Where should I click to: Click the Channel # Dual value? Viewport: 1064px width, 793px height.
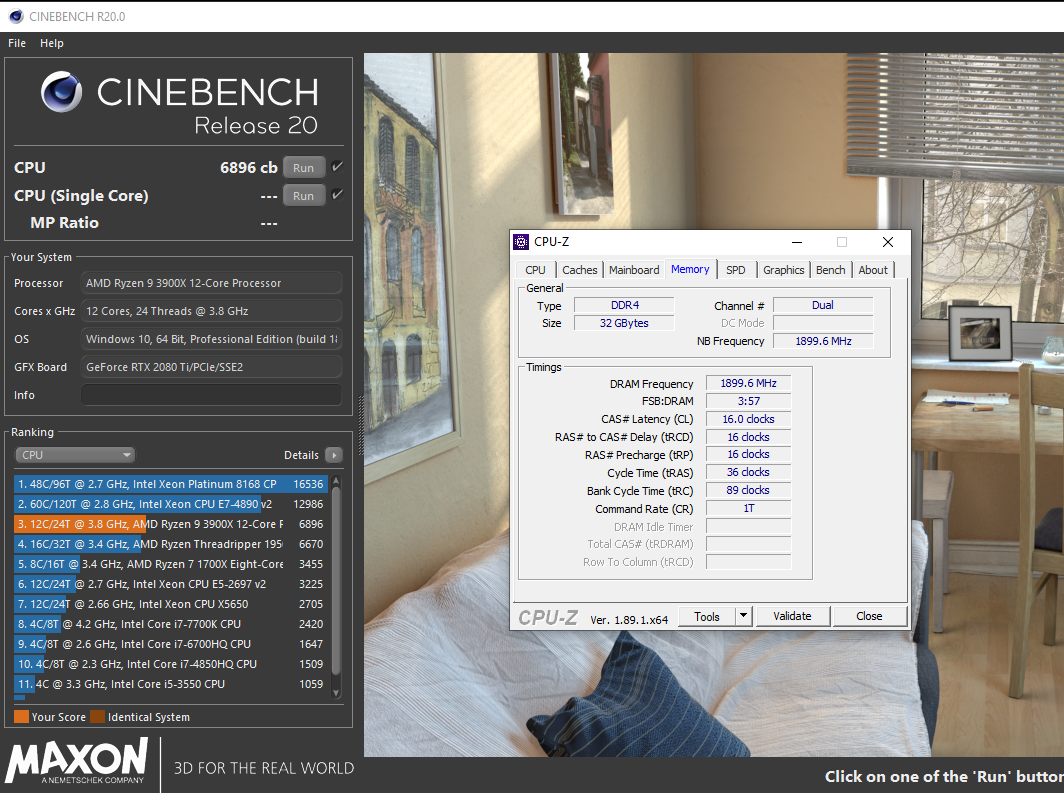(x=823, y=305)
